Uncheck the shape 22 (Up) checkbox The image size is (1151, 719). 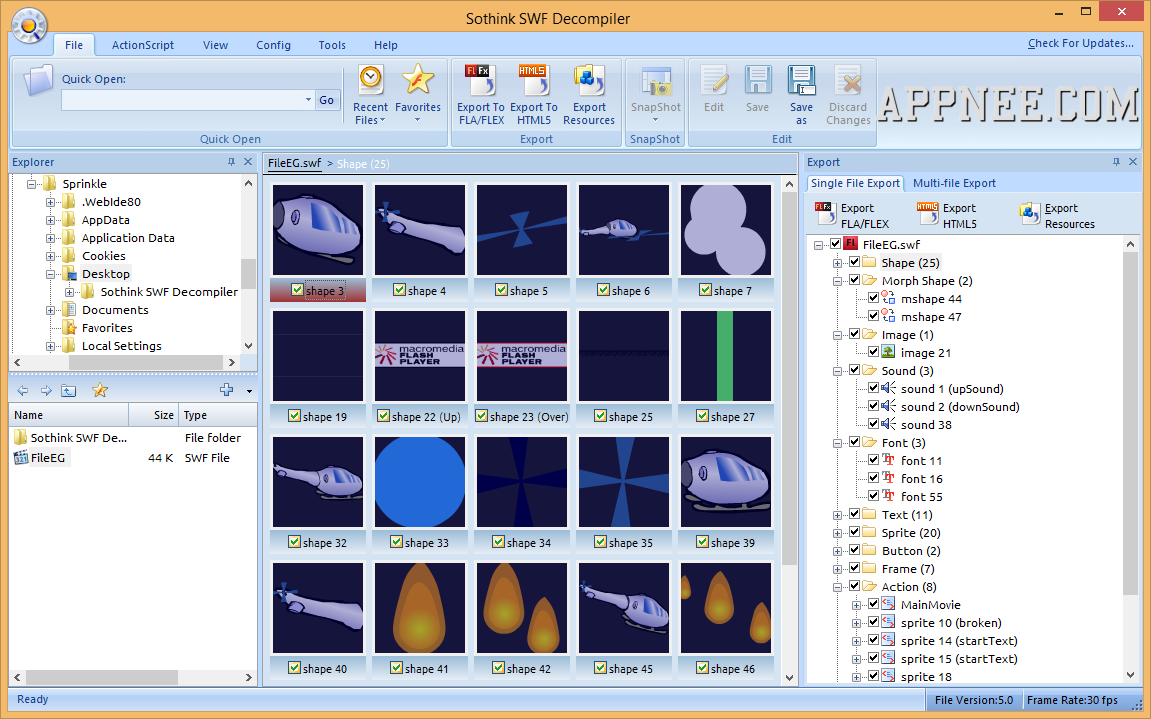pyautogui.click(x=383, y=416)
